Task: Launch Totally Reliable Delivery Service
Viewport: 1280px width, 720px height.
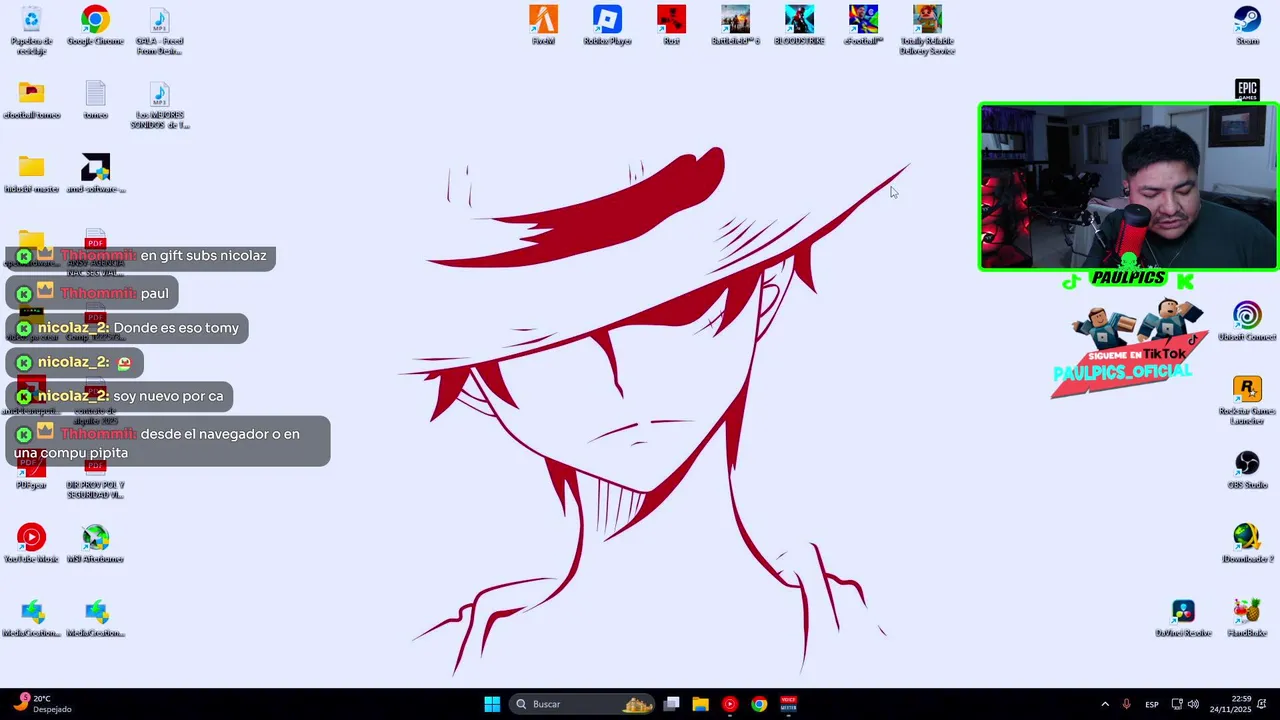Action: (x=927, y=30)
